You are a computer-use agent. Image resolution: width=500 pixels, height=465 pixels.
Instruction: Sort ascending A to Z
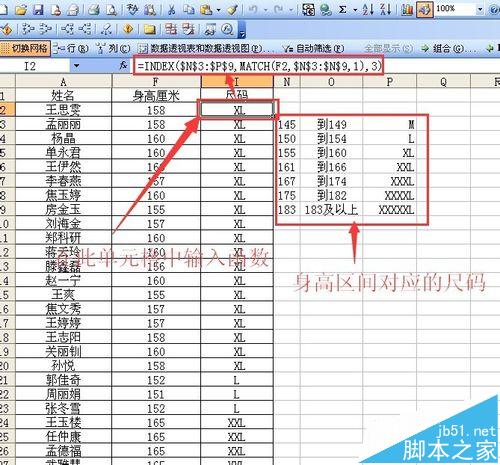tap(368, 10)
